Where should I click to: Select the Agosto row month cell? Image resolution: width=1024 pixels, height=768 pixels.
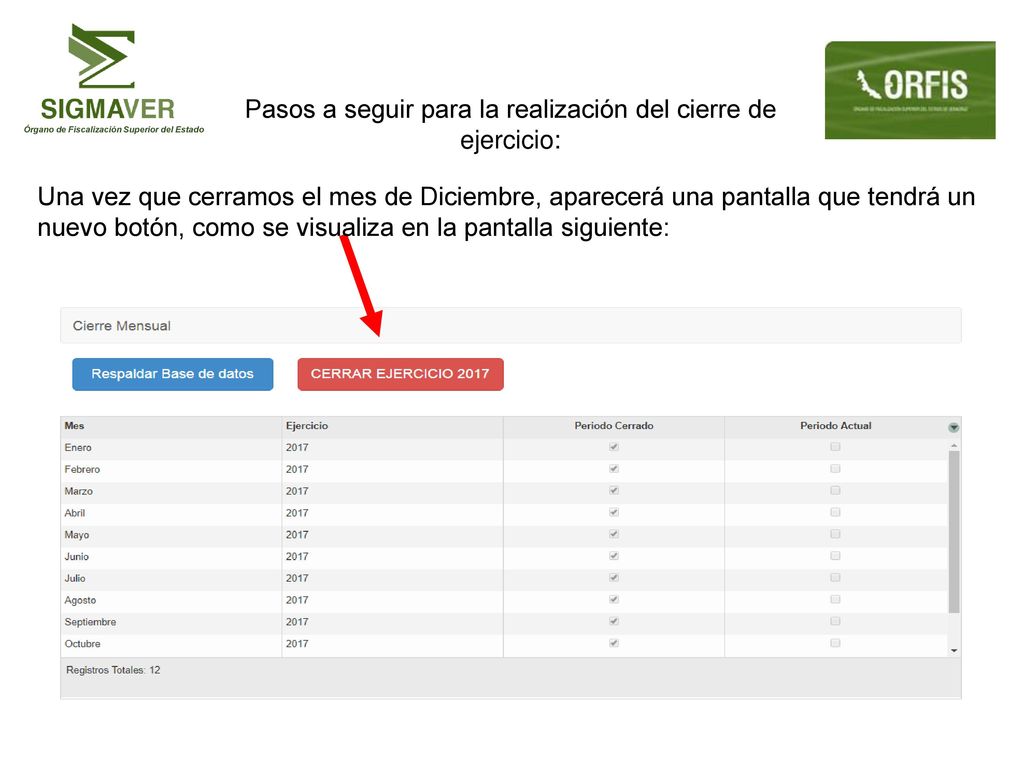(171, 600)
